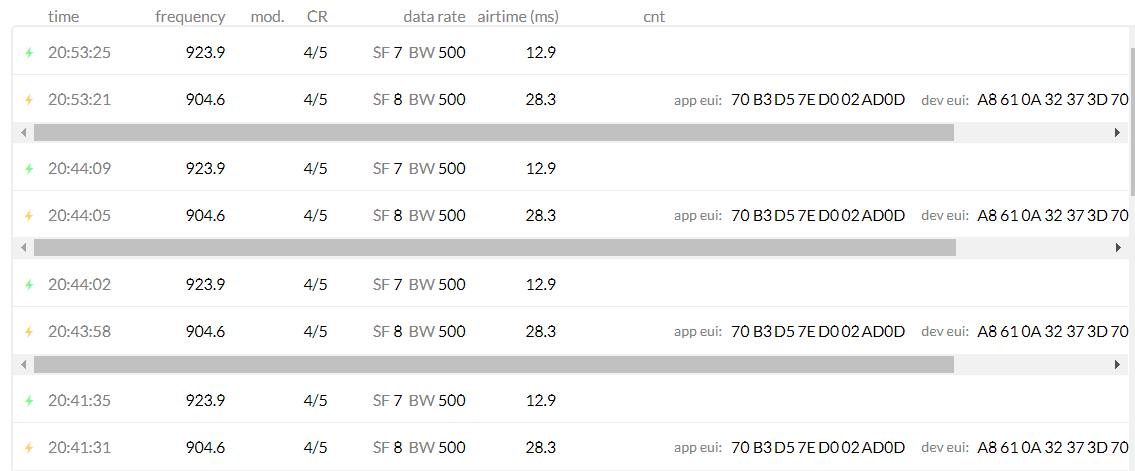
Task: Select dev eui value in 20:41:31 row
Action: [1052, 448]
